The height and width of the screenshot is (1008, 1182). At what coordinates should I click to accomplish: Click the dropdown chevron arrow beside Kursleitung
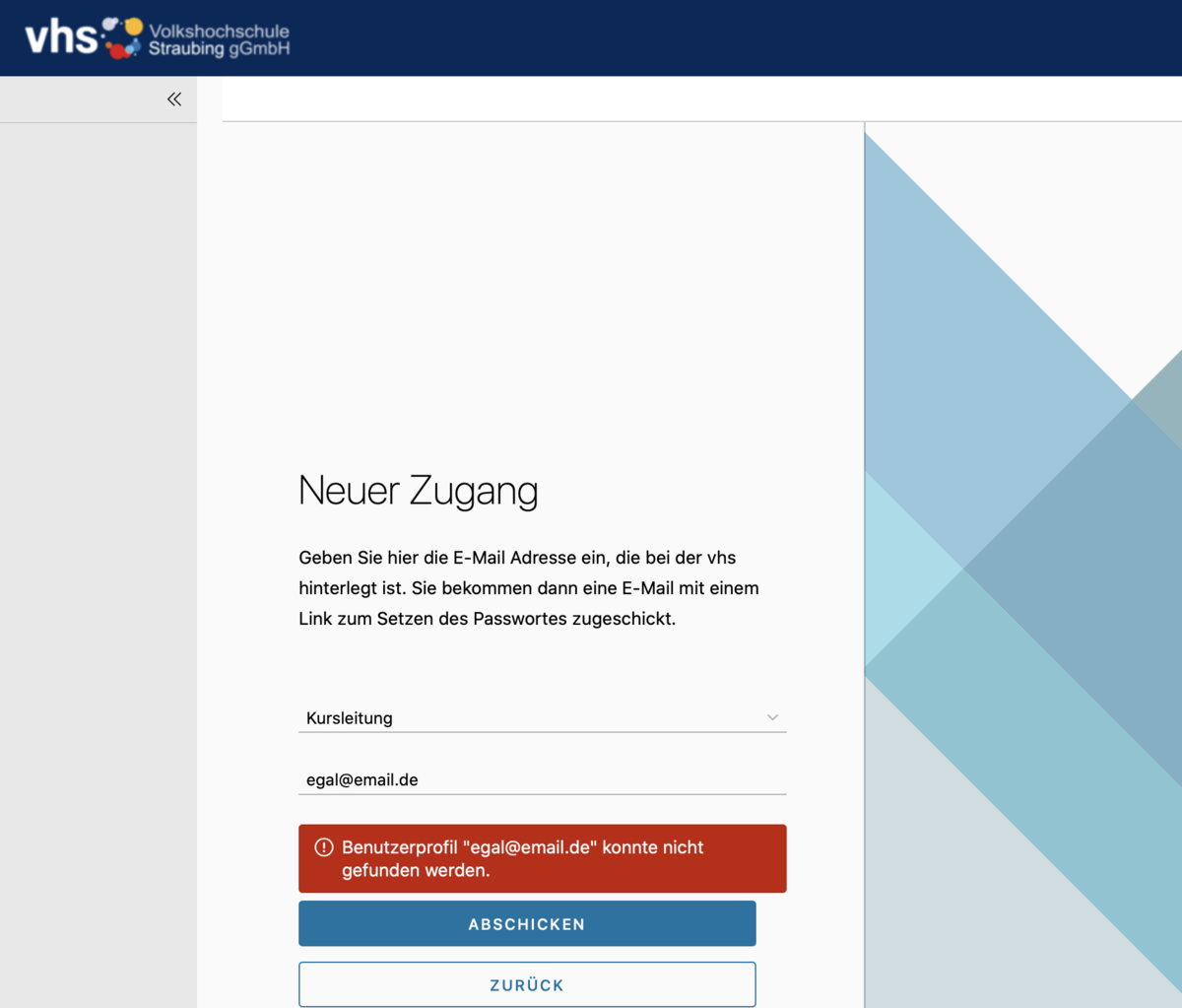[772, 717]
